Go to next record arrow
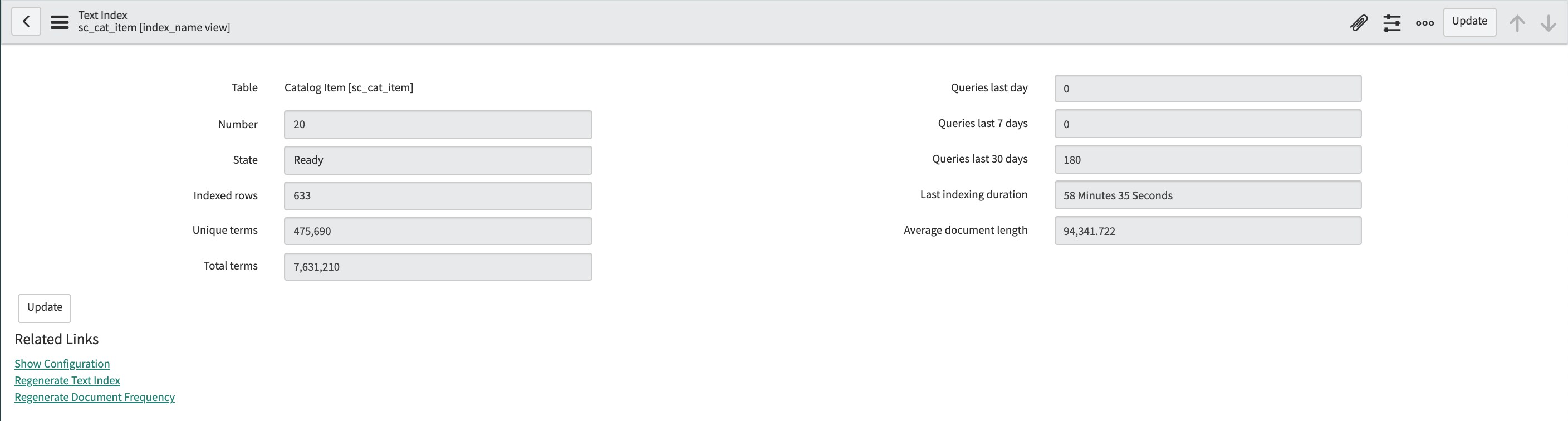Viewport: 1568px width, 421px height. click(1549, 23)
